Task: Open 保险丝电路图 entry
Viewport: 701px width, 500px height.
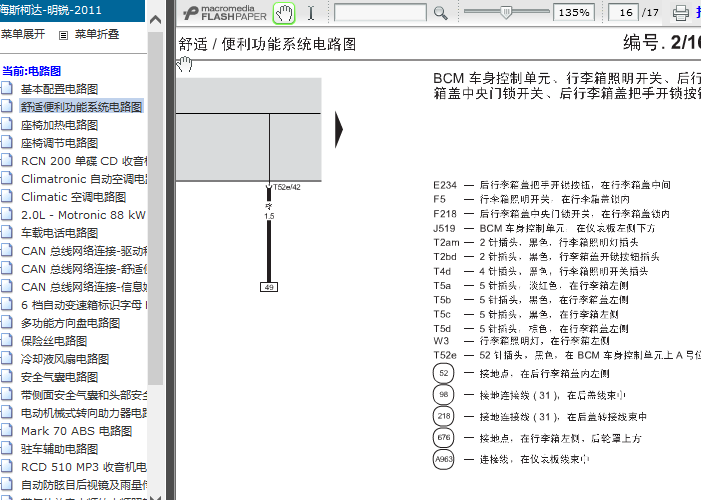Action: click(54, 341)
